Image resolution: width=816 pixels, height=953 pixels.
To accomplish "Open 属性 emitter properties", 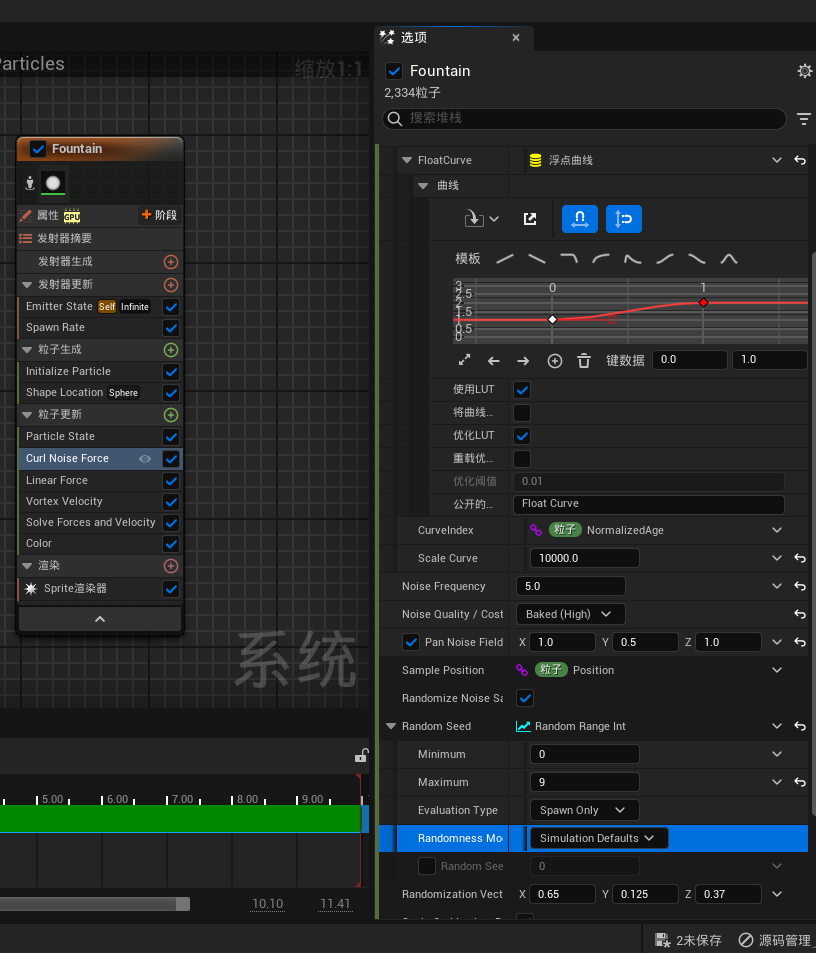I will pyautogui.click(x=49, y=215).
